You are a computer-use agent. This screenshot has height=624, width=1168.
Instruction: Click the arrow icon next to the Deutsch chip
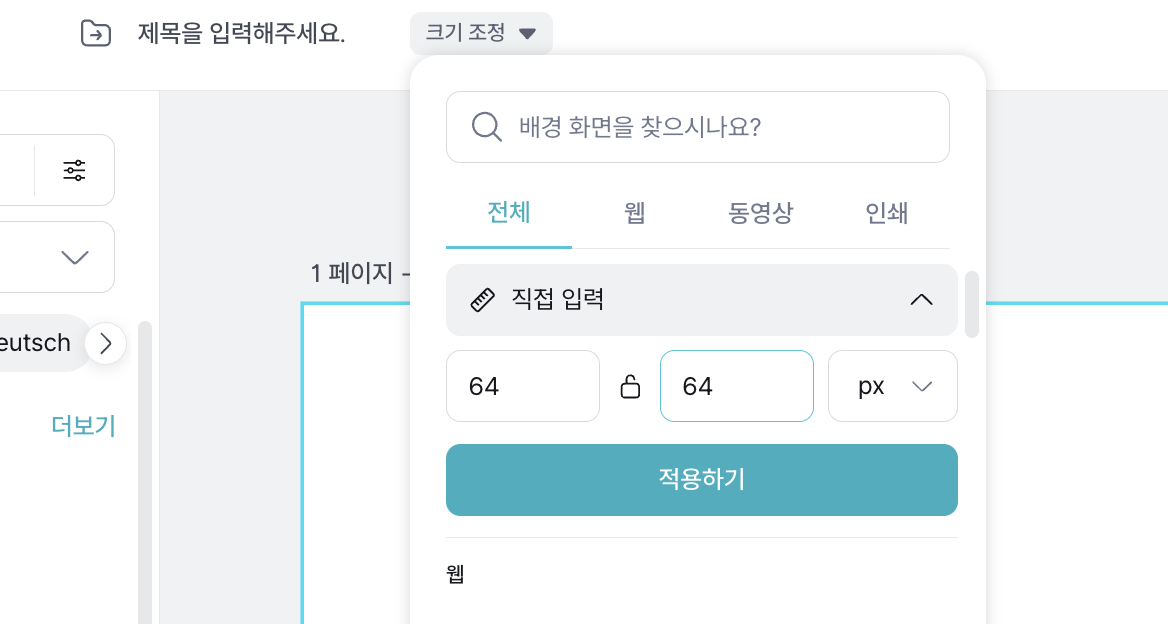tap(105, 343)
